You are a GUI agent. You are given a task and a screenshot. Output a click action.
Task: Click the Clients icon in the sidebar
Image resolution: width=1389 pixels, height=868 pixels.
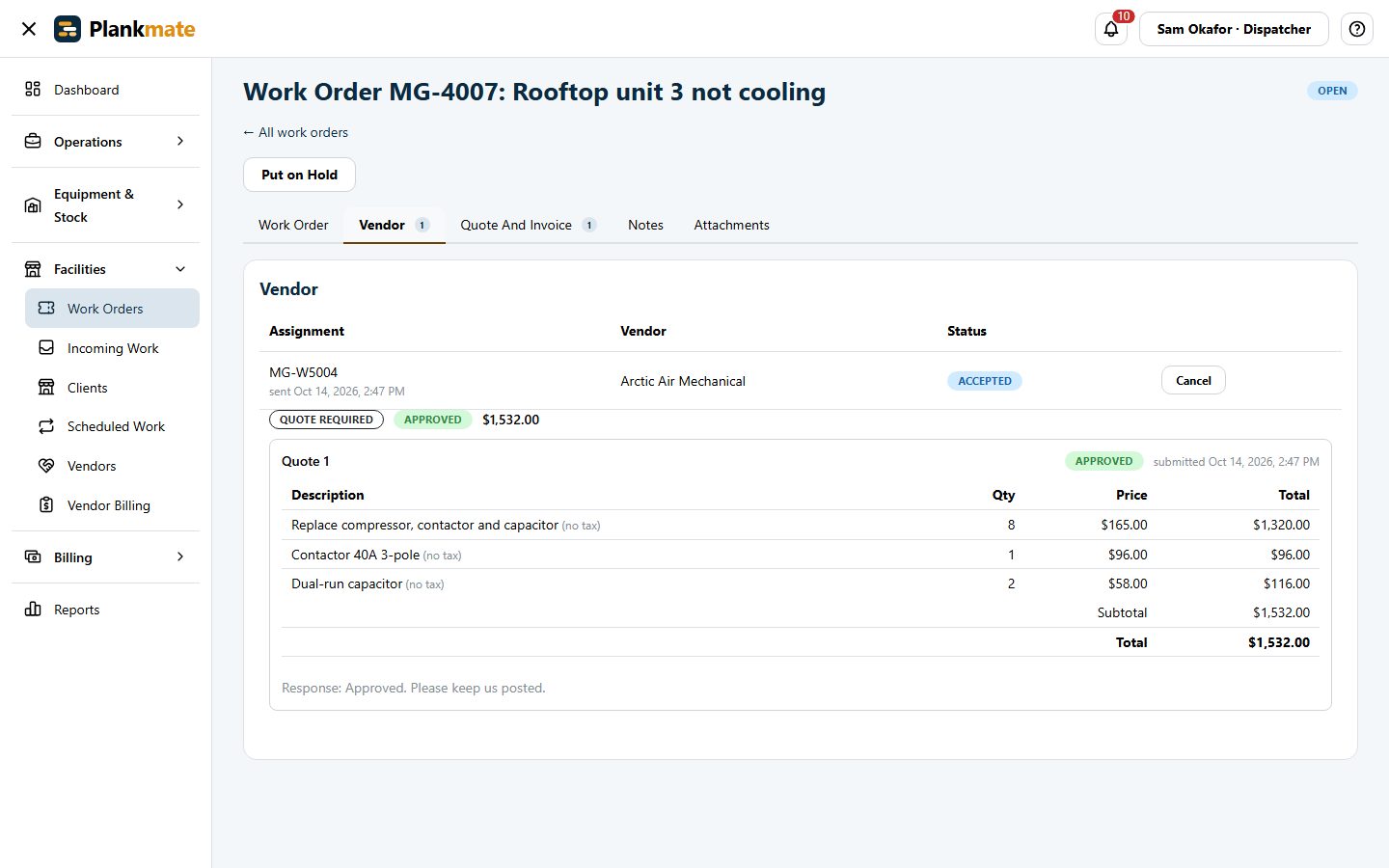click(46, 387)
